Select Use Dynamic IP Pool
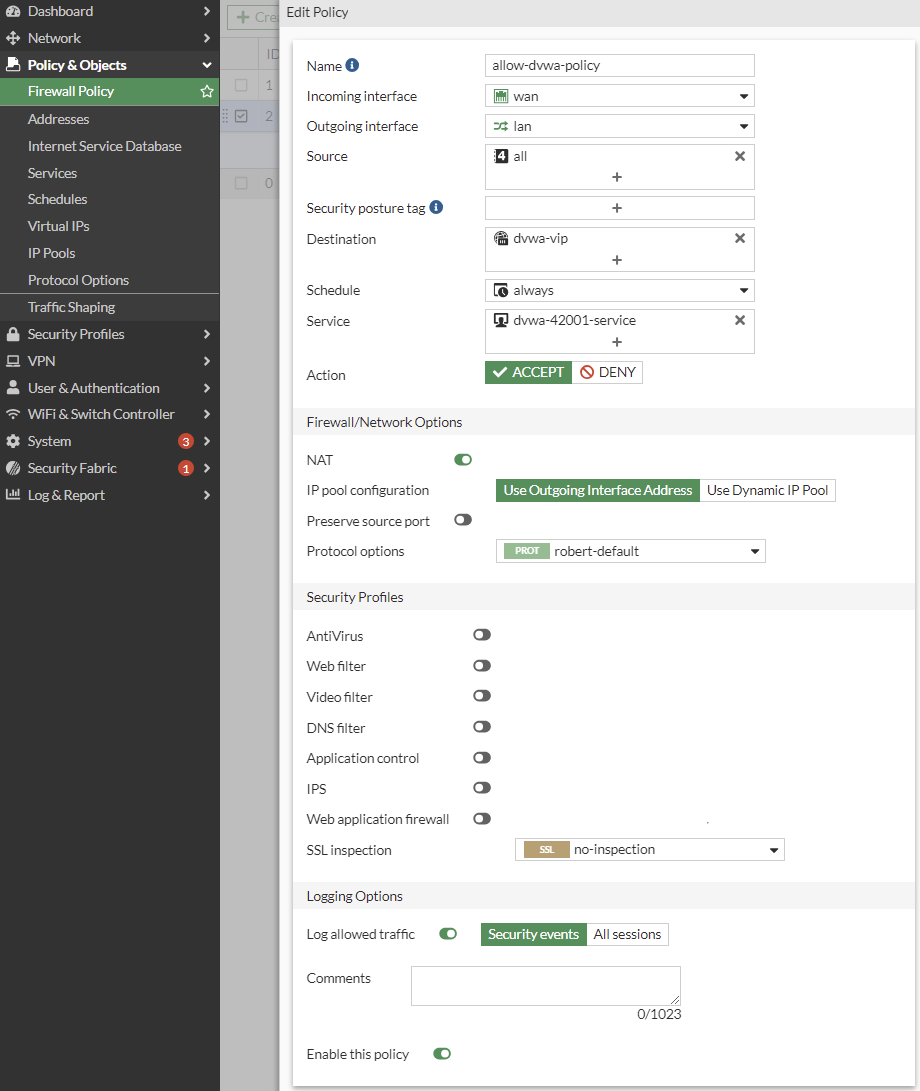Viewport: 920px width, 1091px height. coord(767,490)
